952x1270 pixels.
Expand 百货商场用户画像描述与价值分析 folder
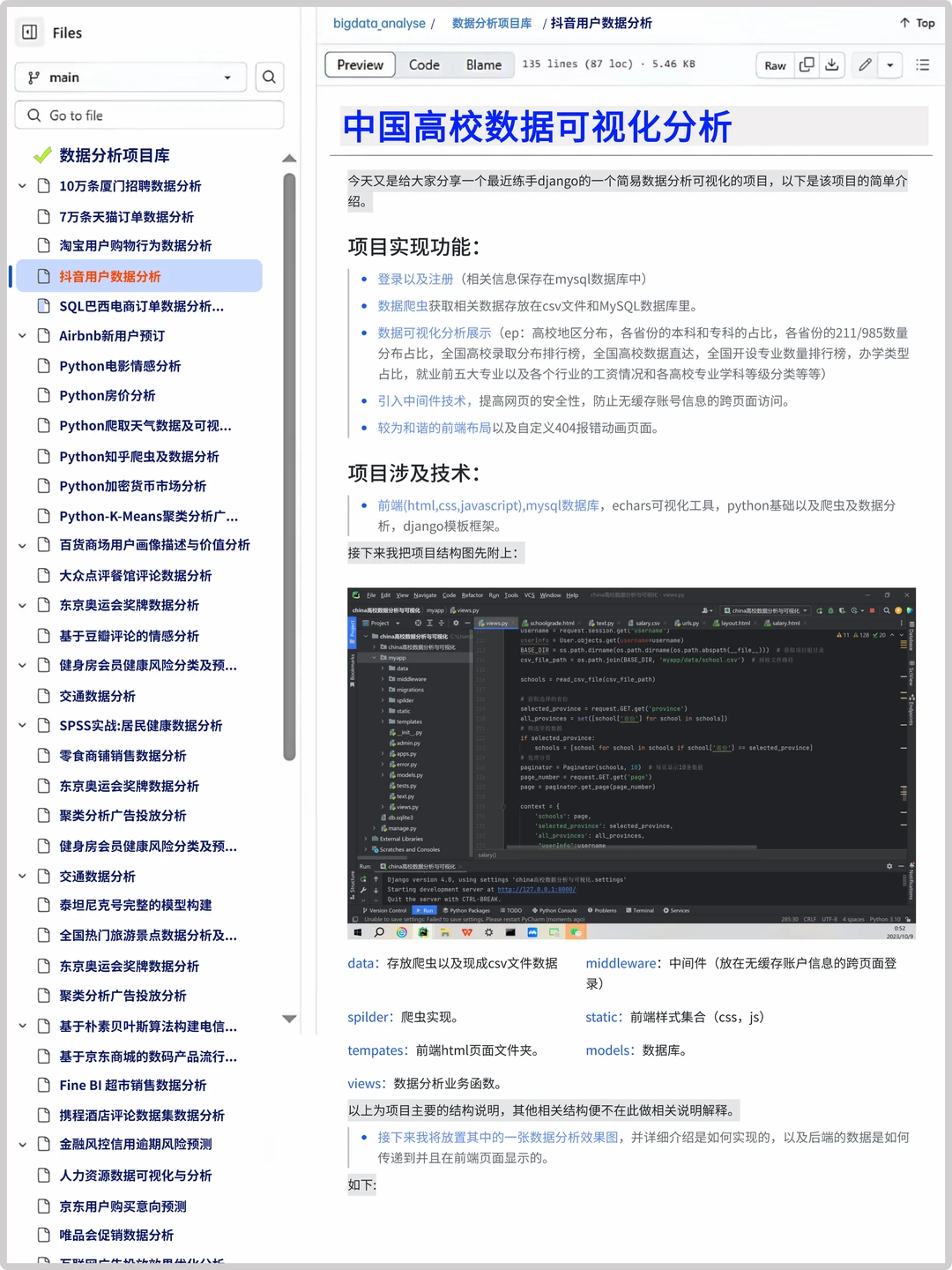point(22,545)
